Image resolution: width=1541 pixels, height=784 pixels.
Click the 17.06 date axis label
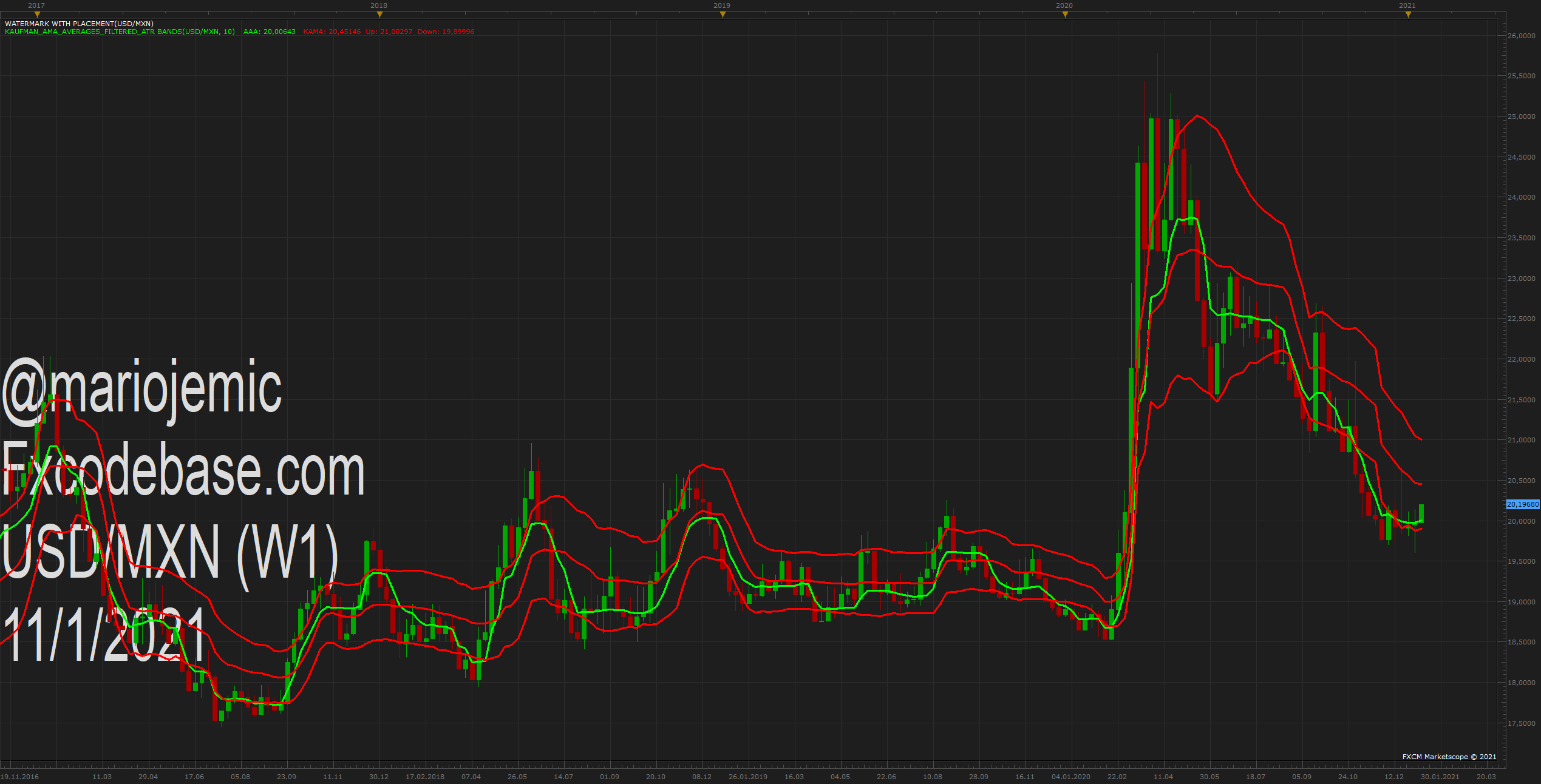pos(194,777)
